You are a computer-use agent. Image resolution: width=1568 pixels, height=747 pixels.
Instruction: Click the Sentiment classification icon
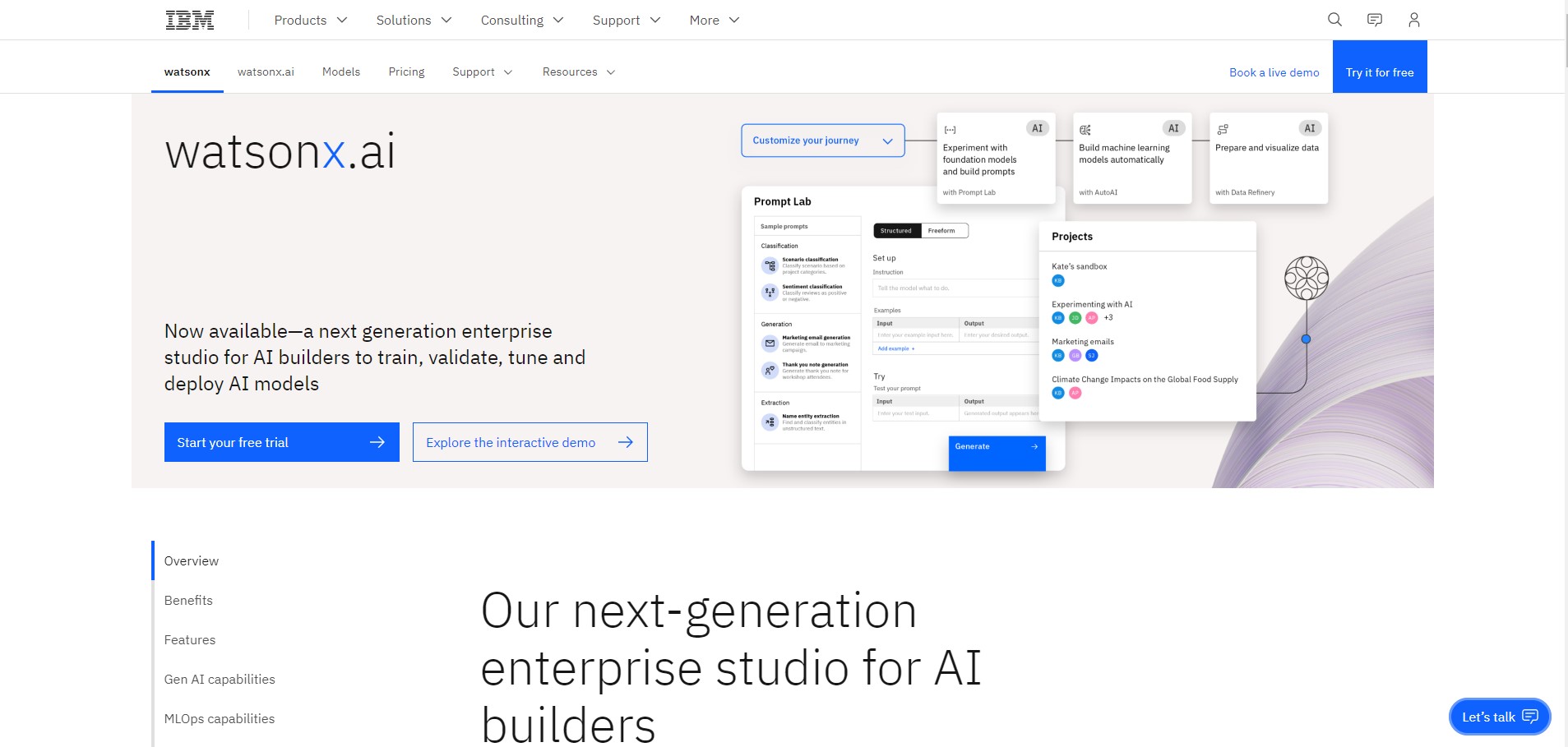click(x=770, y=292)
